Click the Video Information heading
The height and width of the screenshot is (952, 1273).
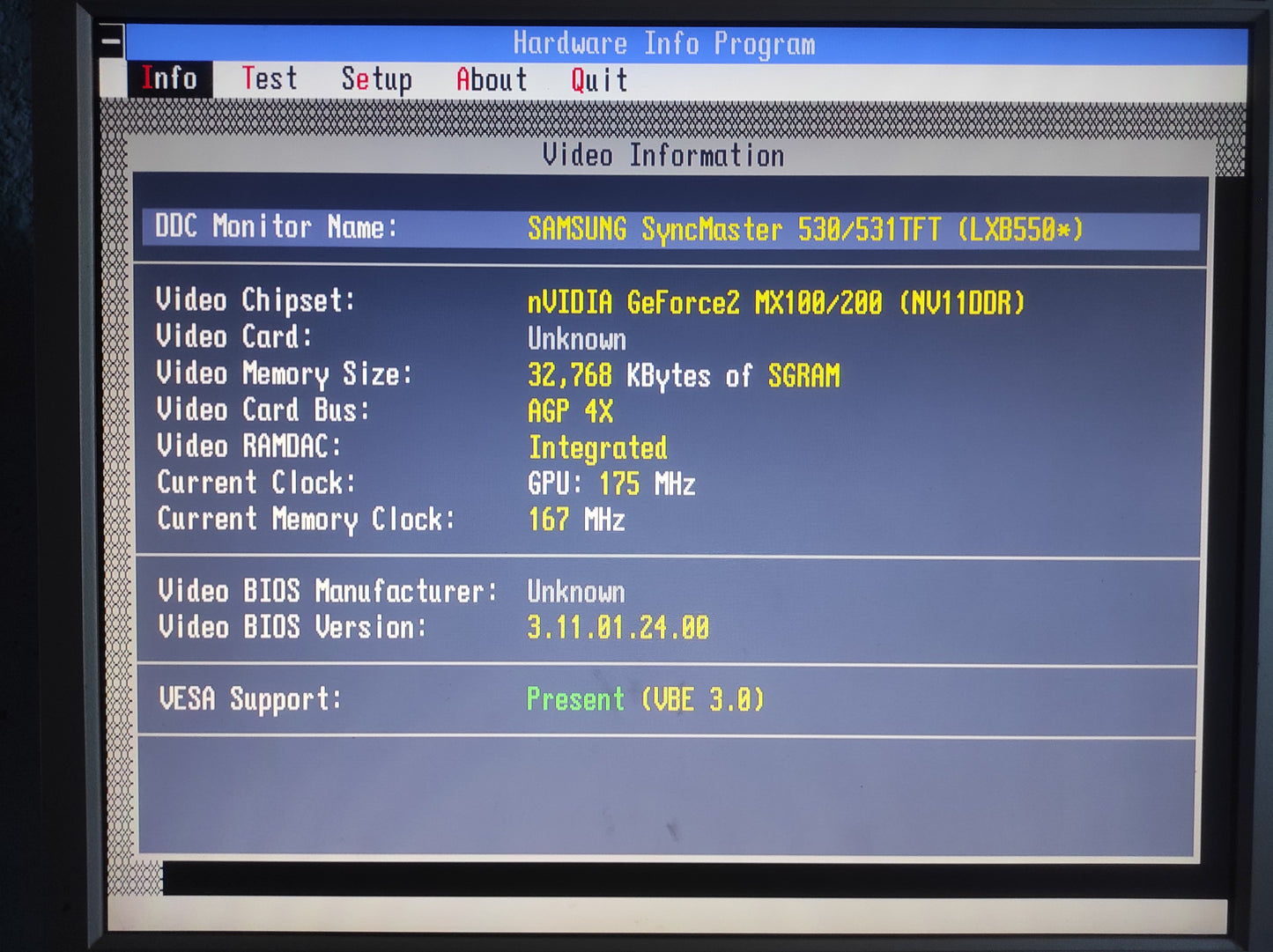click(663, 156)
